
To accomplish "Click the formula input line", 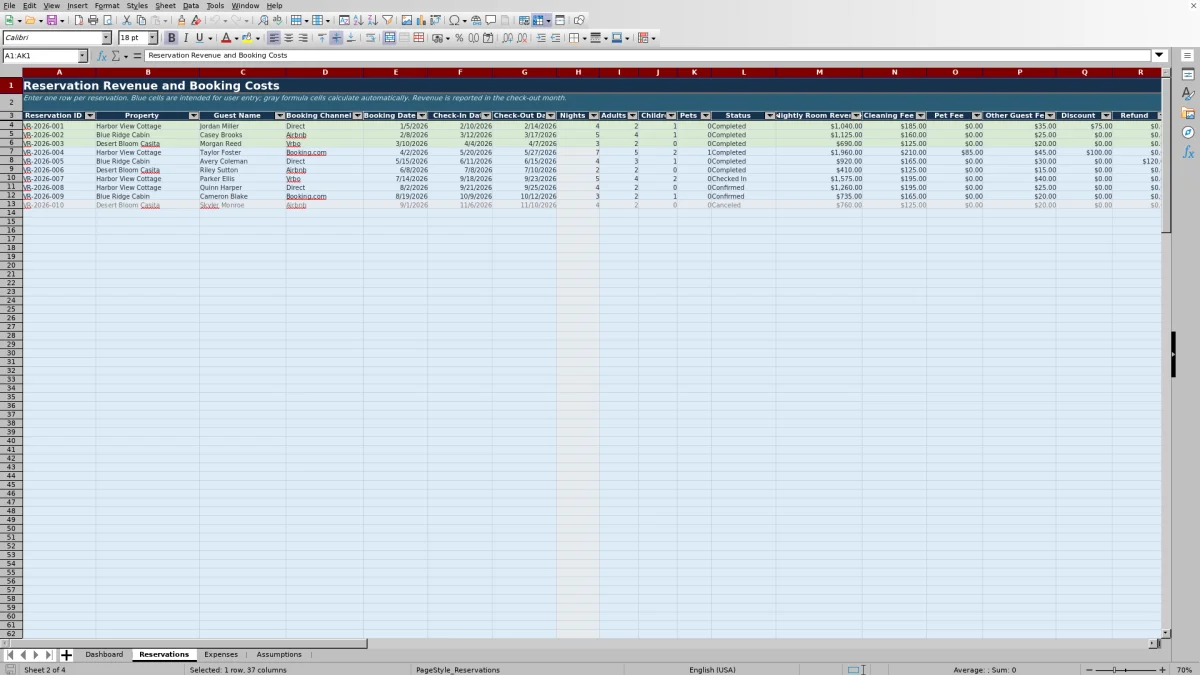I will [648, 56].
